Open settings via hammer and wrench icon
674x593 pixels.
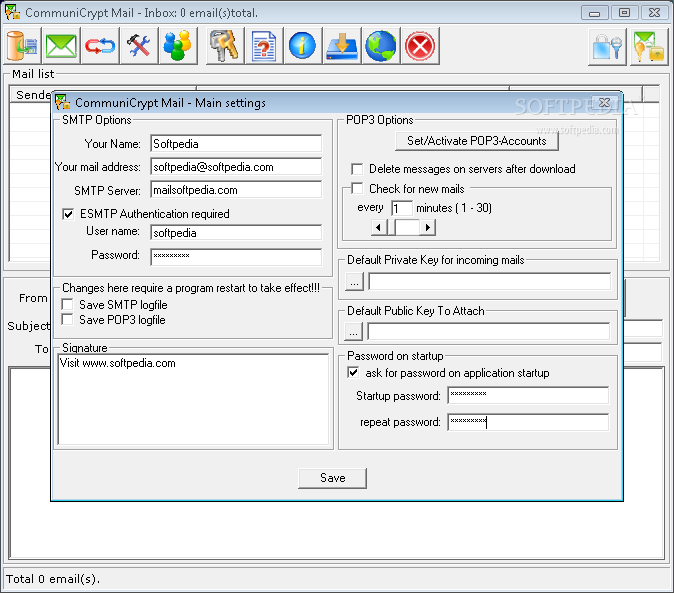click(x=139, y=46)
